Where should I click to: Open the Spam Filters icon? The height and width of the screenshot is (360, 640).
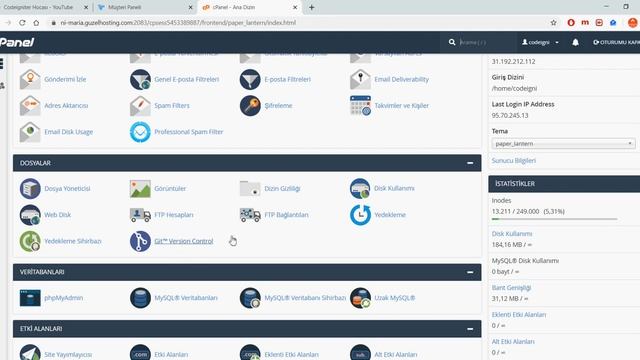[x=140, y=106]
